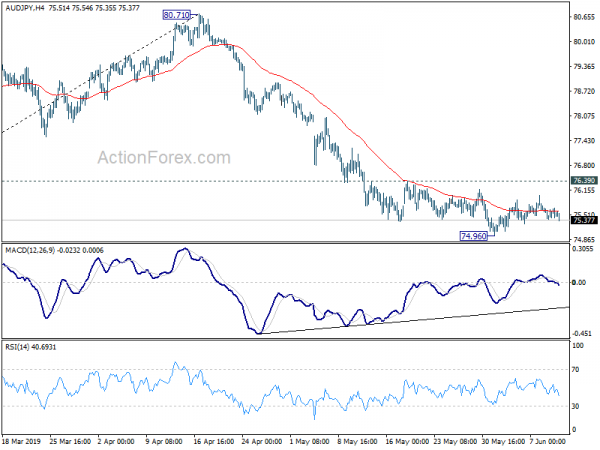This screenshot has height=450, width=600.
Task: Click the 77.430 price axis value
Action: [x=584, y=141]
